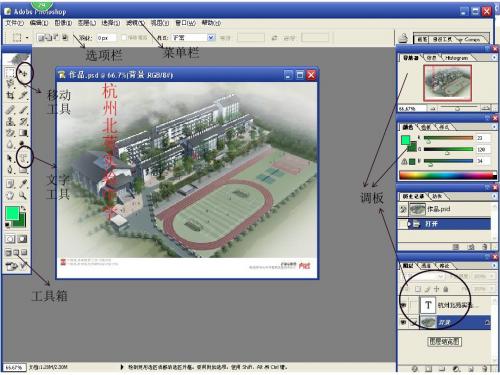Click the Navigator zoom-in mountains button
The height and width of the screenshot is (375, 500).
tap(486, 108)
